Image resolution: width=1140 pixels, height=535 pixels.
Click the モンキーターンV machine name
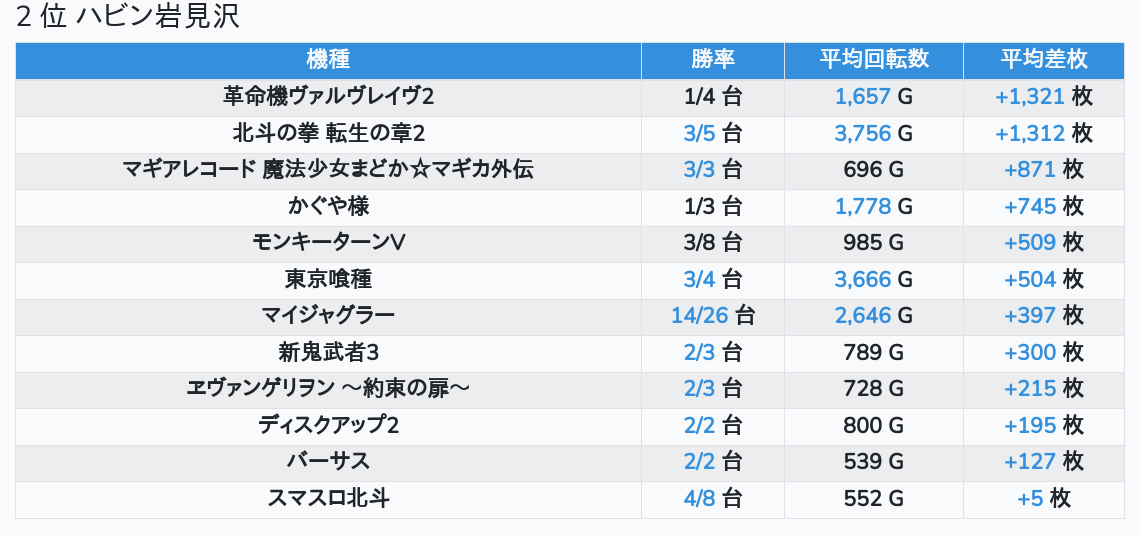click(328, 243)
